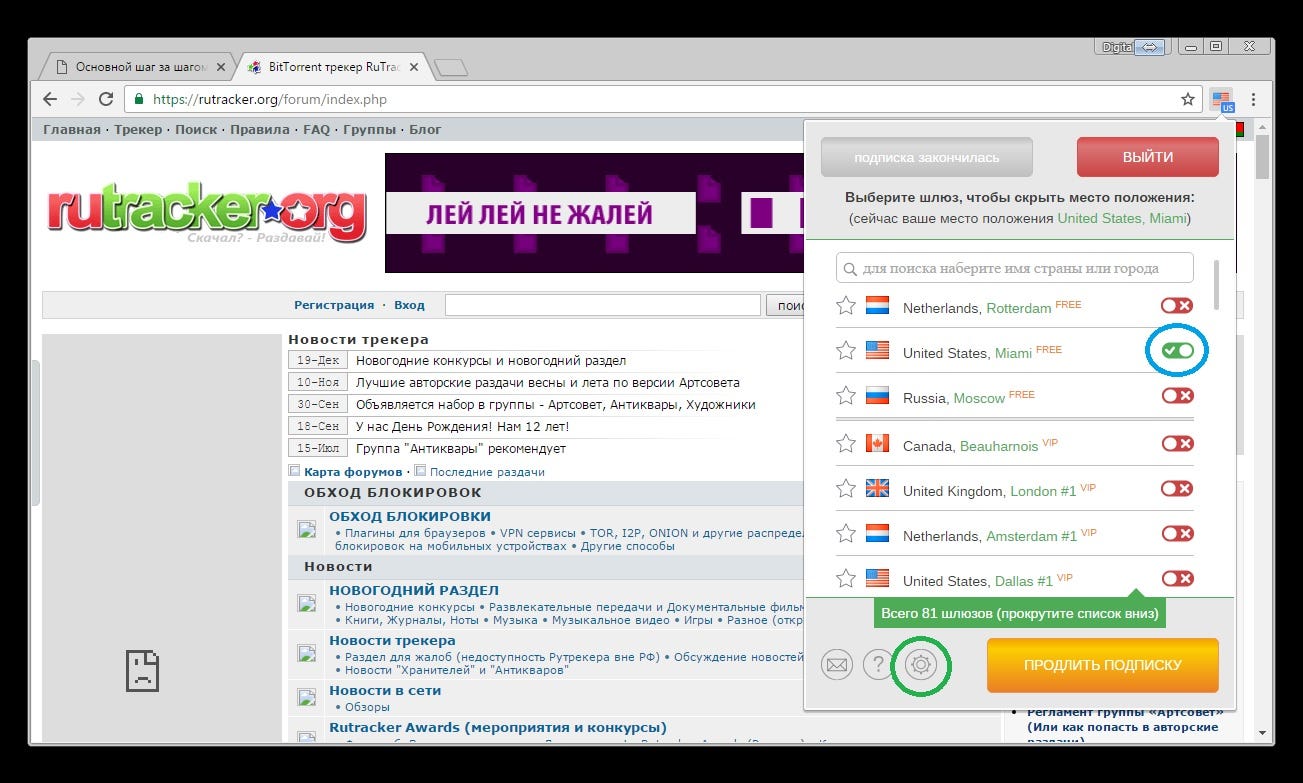Enable Canada Beauharnois gateway toggle
This screenshot has width=1303, height=783.
pyautogui.click(x=1177, y=444)
